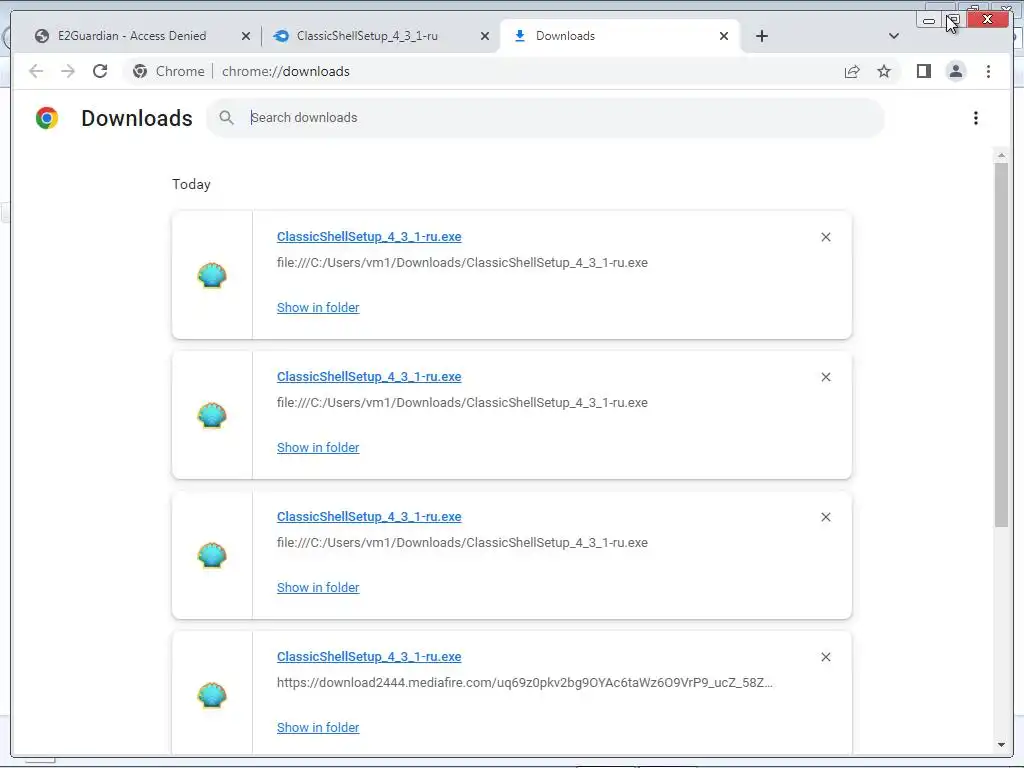Open the side panel icon
1024x768 pixels.
pos(923,71)
